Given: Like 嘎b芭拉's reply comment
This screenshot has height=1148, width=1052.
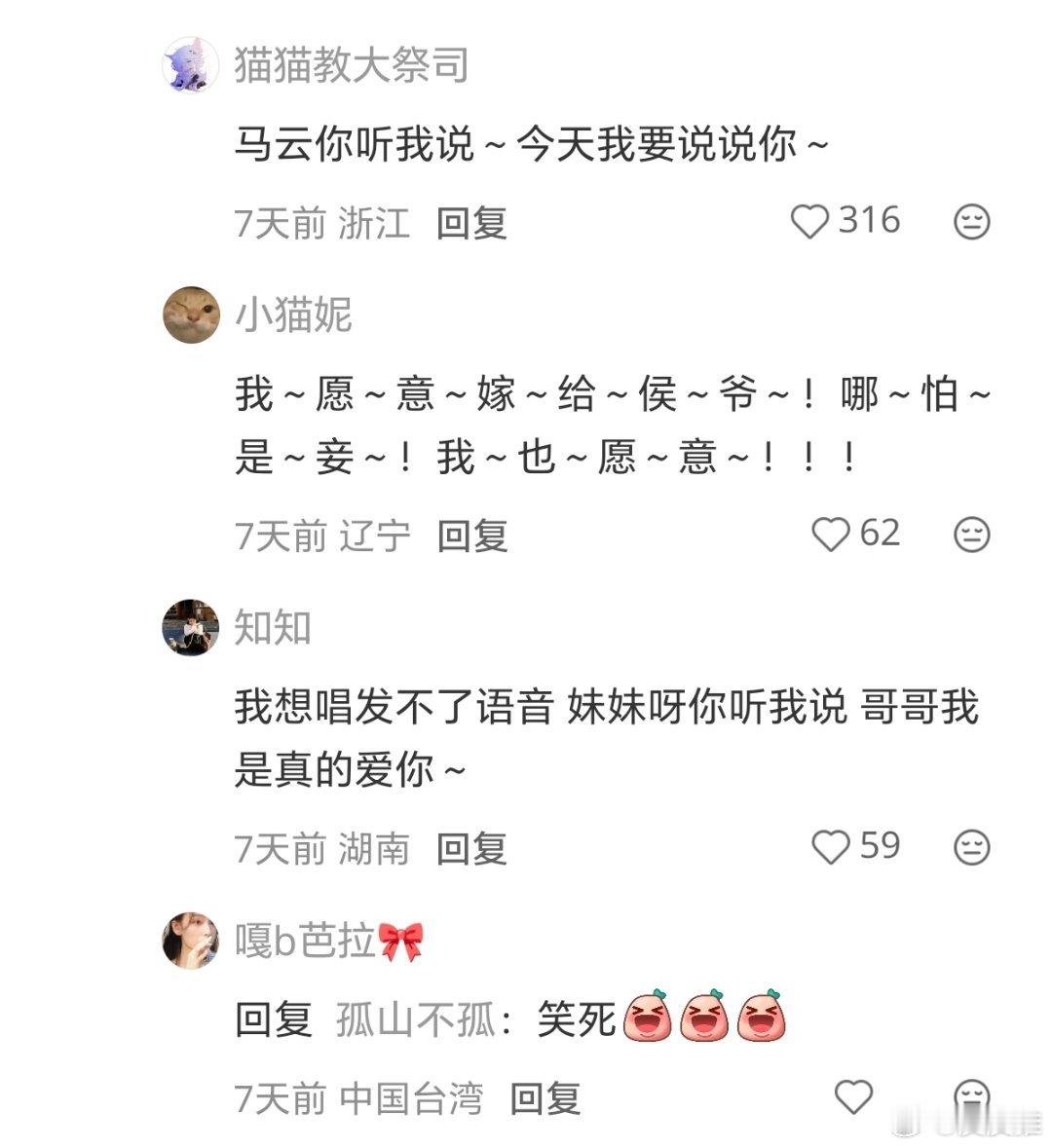Looking at the screenshot, I should point(853,1096).
